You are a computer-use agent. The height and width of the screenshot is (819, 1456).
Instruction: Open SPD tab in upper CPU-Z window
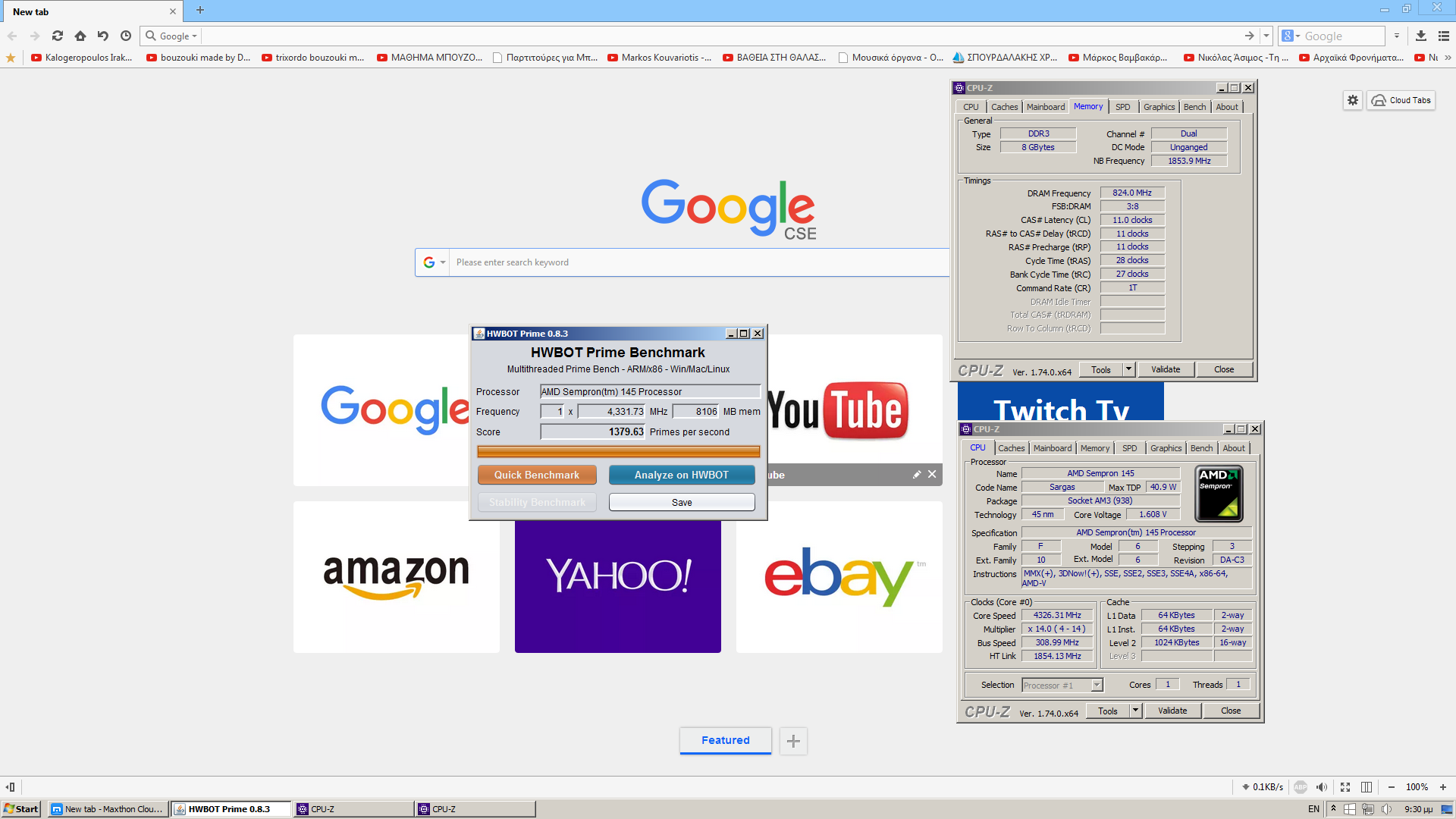click(1123, 107)
